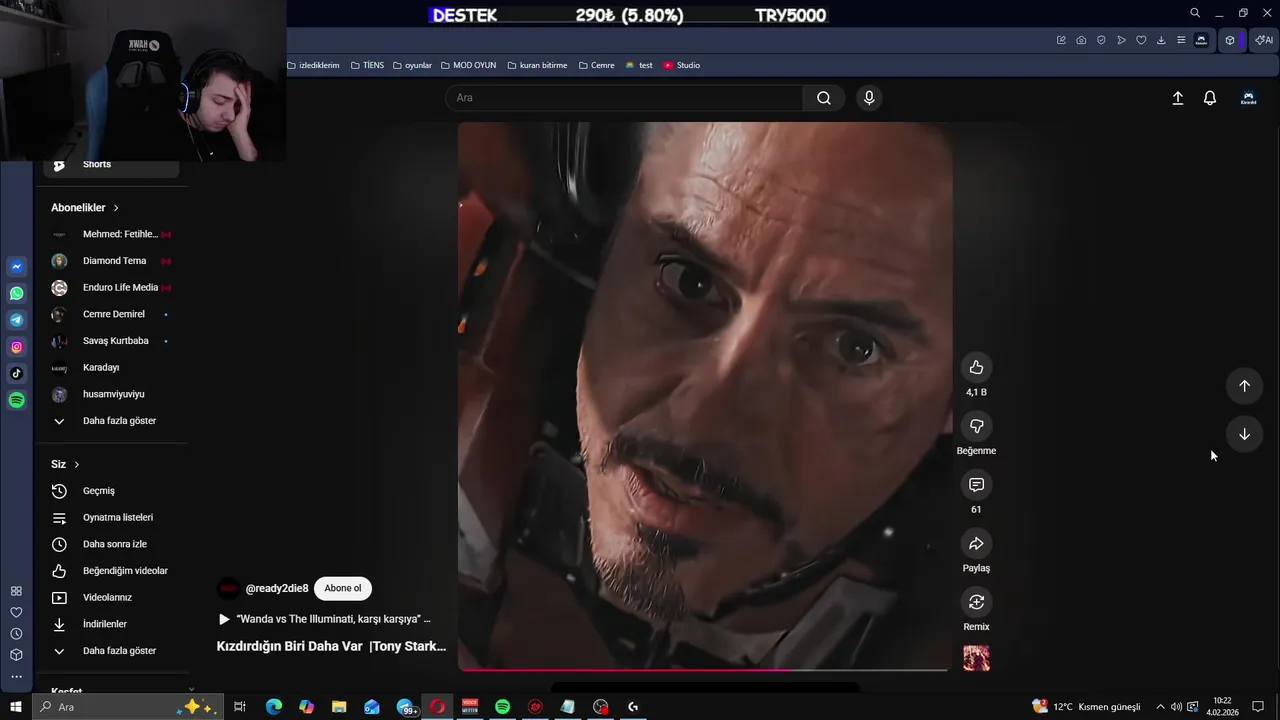Open the Opera downloads toolbar icon
The width and height of the screenshot is (1280, 720).
coord(1161,40)
